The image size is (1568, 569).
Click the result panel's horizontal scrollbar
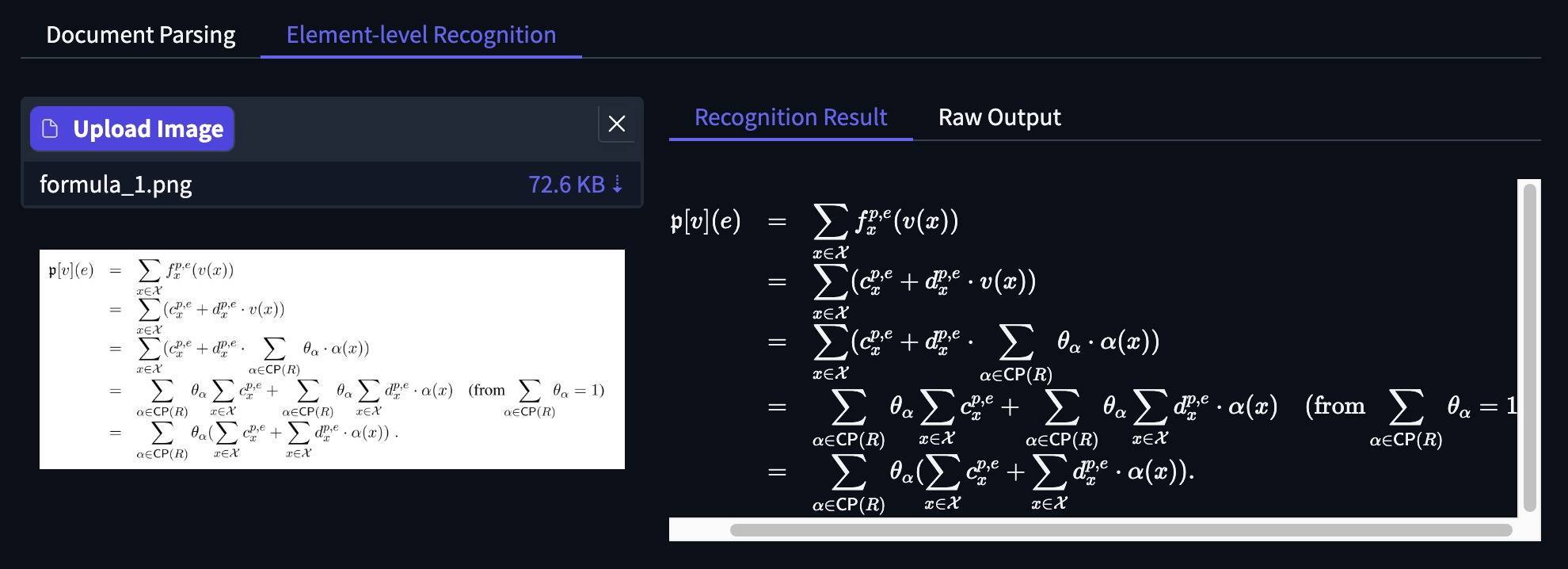coord(1120,530)
